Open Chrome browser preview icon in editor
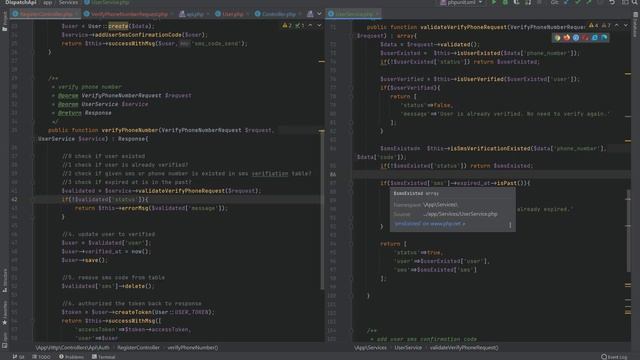 tap(558, 38)
